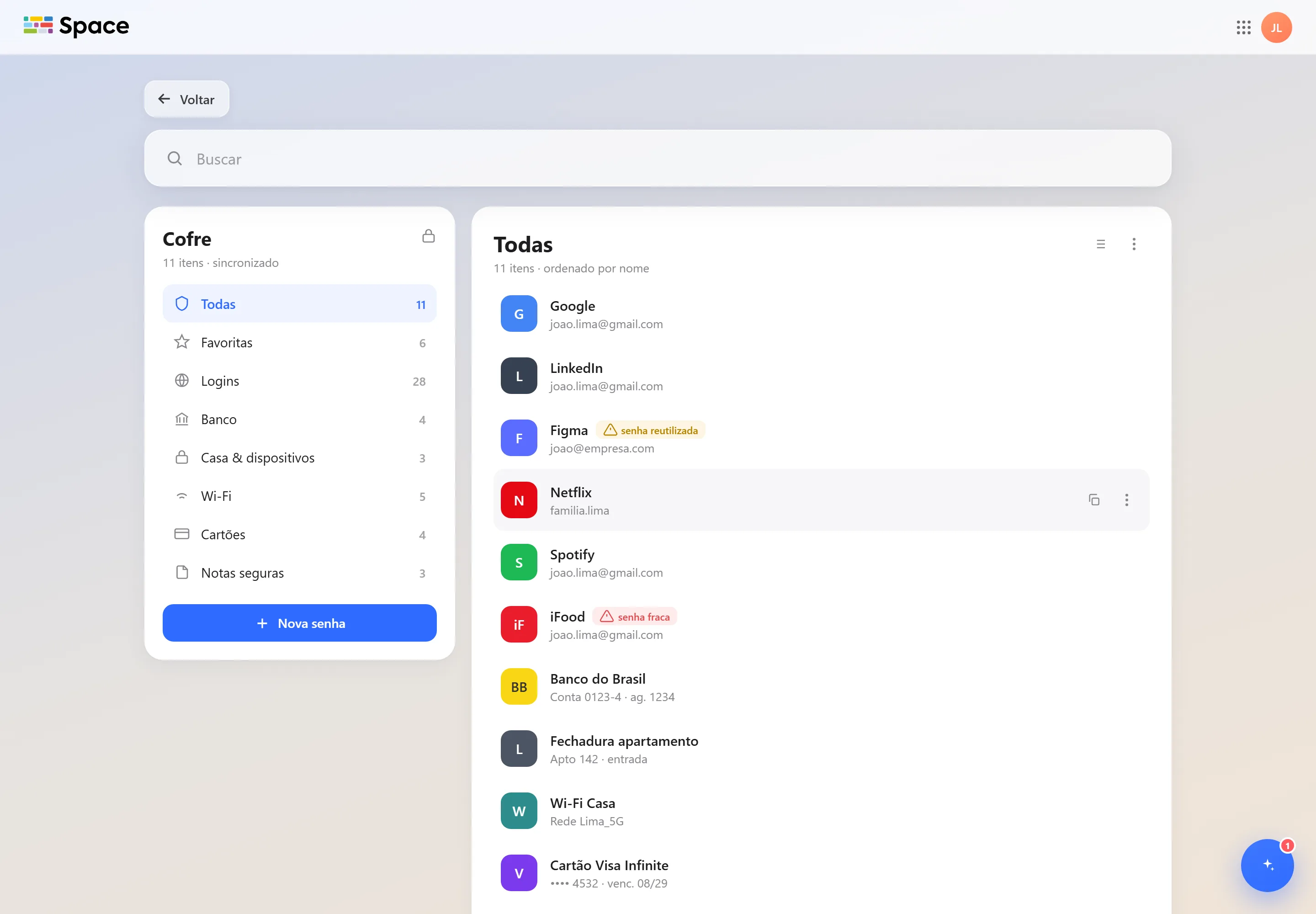
Task: Open the Netflix entry icon
Action: point(519,500)
